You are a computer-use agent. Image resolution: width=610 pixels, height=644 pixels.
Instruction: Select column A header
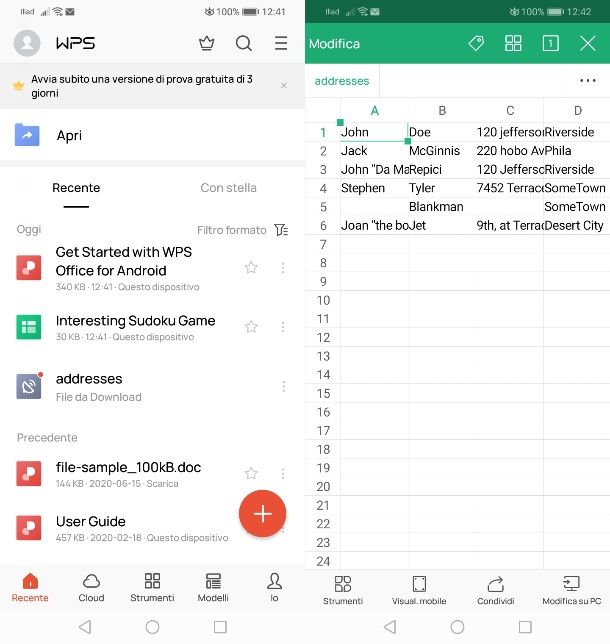375,110
